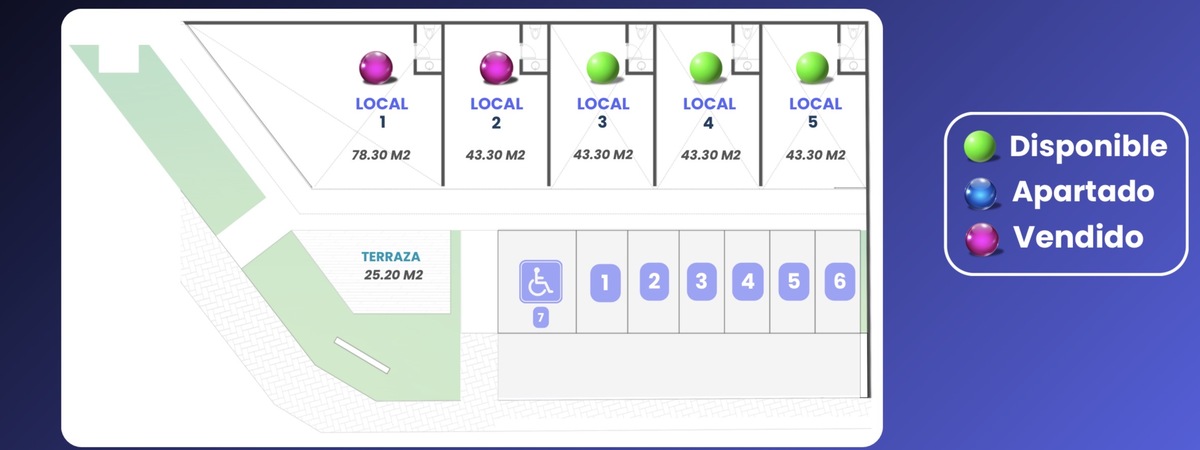Click the green available marker on Local 3

coord(603,68)
